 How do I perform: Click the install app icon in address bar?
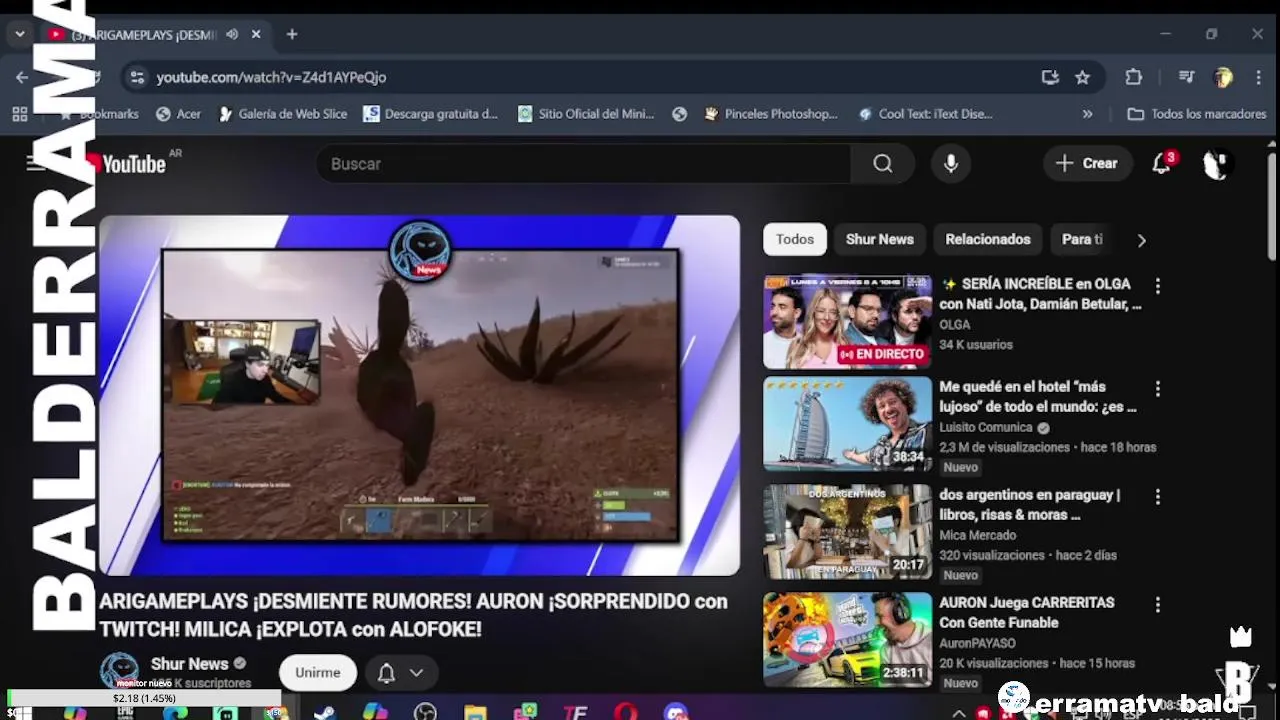click(x=1050, y=77)
